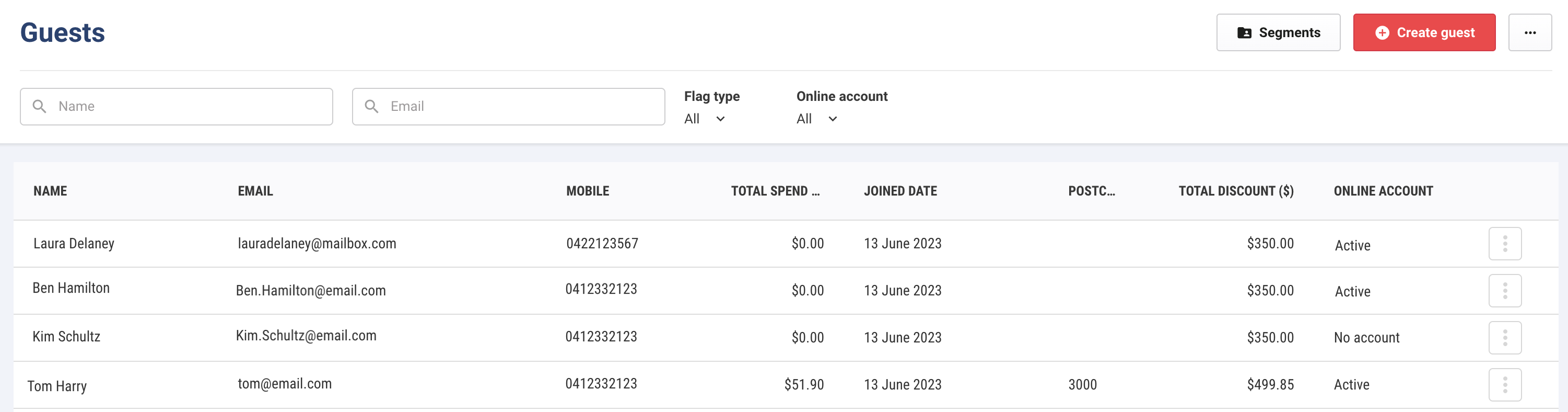Click total spend $51.90
This screenshot has height=412, width=1568.
pos(803,385)
